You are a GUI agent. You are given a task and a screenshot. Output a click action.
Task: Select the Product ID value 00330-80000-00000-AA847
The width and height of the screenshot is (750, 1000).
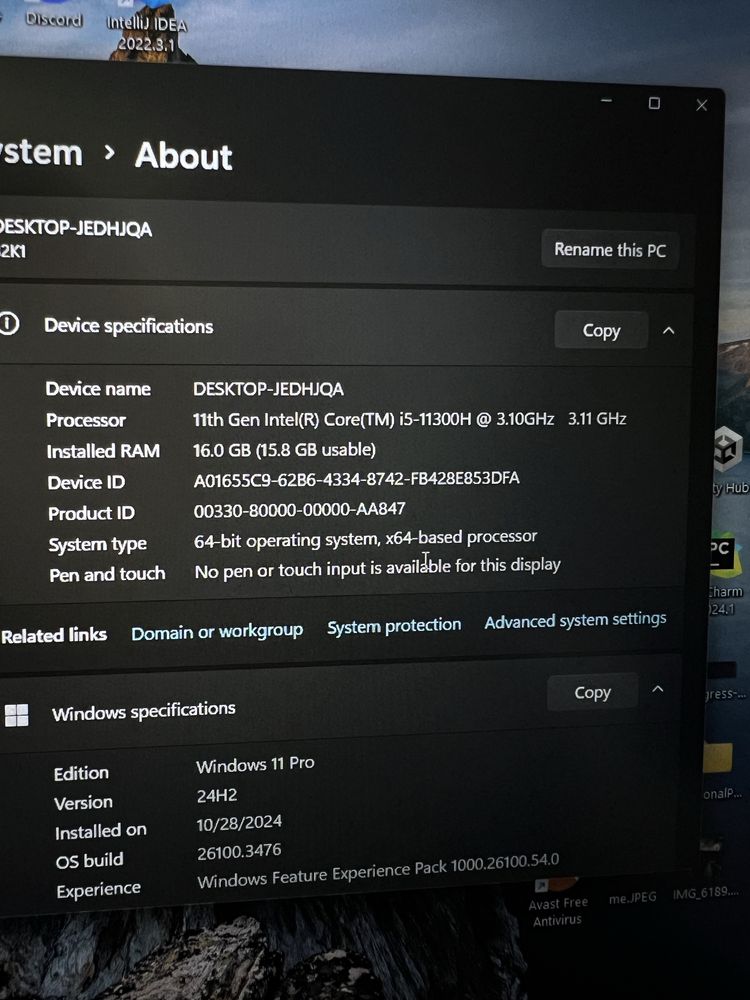click(299, 510)
